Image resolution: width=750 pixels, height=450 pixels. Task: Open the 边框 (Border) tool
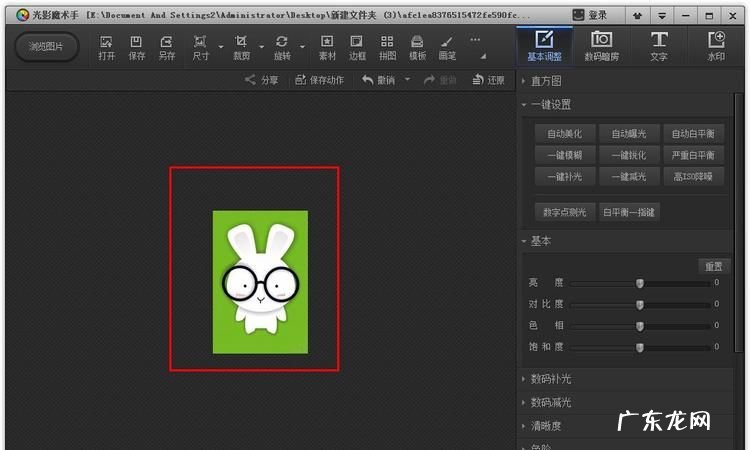(x=357, y=47)
